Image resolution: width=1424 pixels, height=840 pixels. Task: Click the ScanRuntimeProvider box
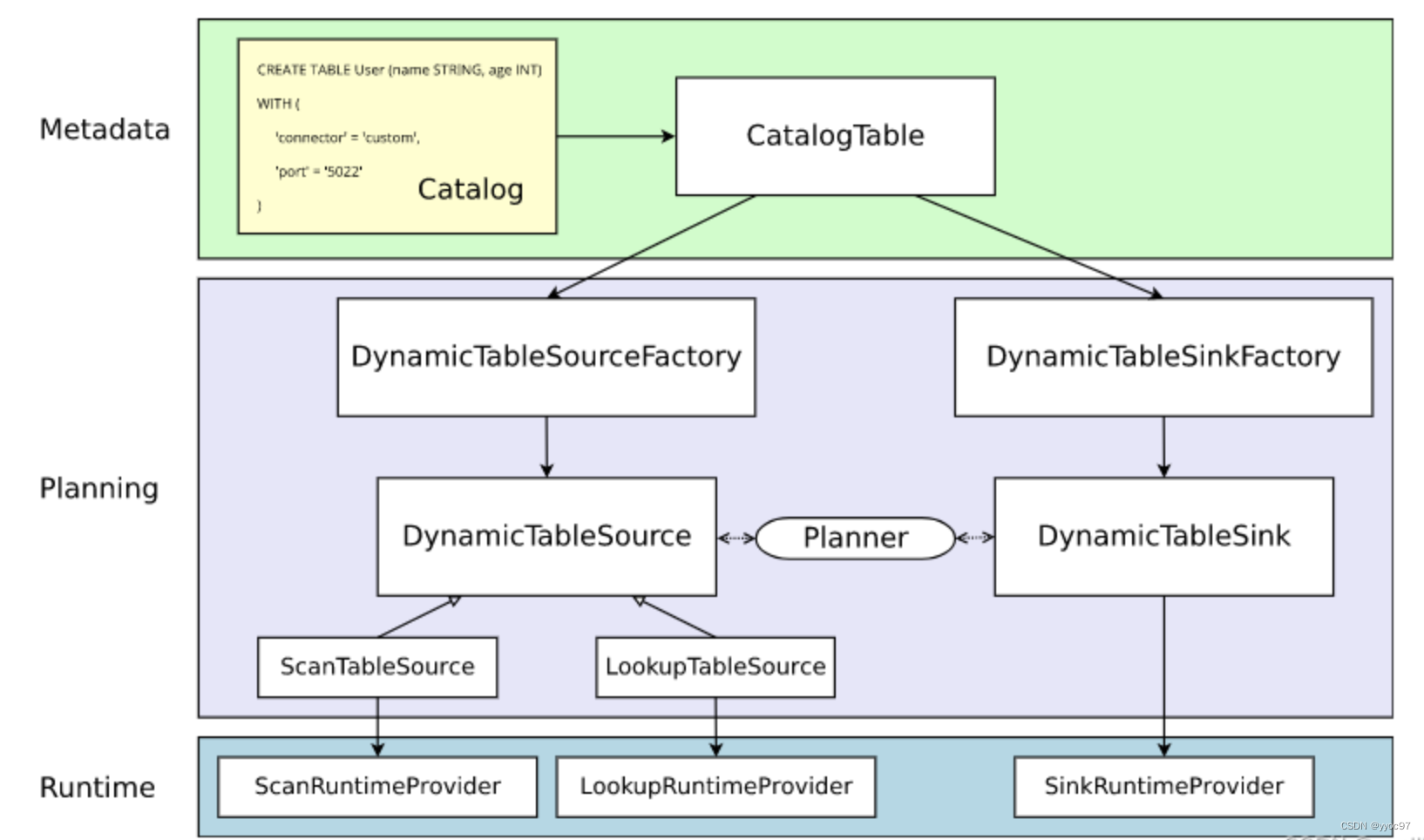click(377, 787)
